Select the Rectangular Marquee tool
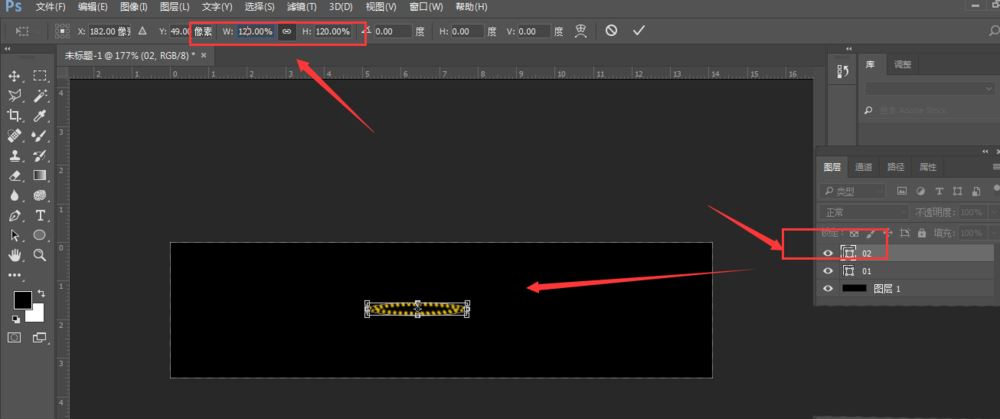This screenshot has height=419, width=1000. (40, 76)
